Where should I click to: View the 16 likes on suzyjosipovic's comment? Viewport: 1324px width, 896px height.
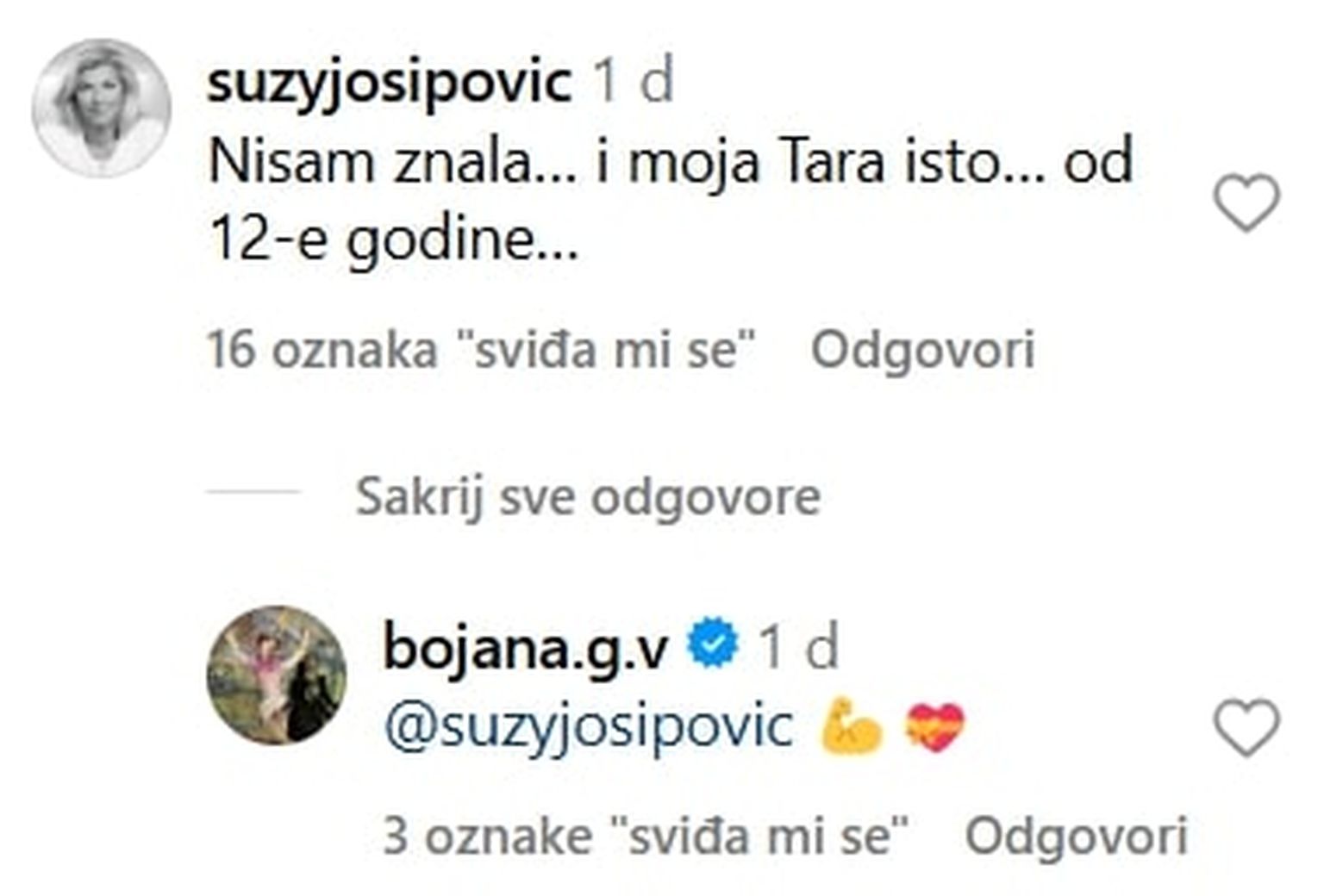tap(481, 350)
